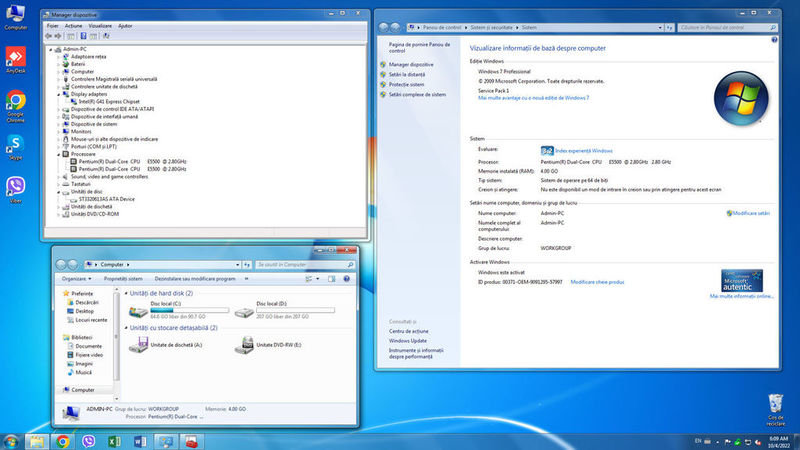
Task: Open Windows Update link in System window
Action: pyautogui.click(x=408, y=341)
